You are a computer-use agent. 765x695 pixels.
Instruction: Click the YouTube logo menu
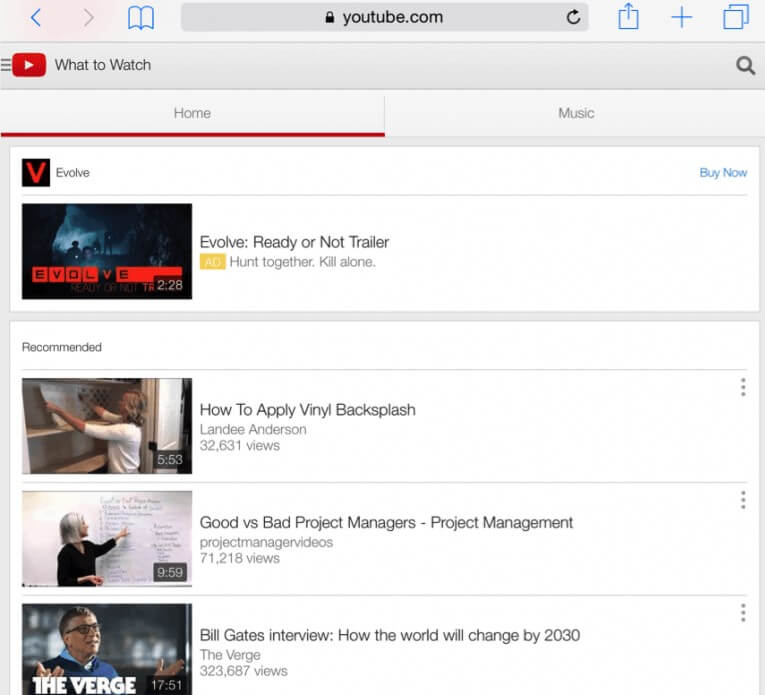pos(25,65)
